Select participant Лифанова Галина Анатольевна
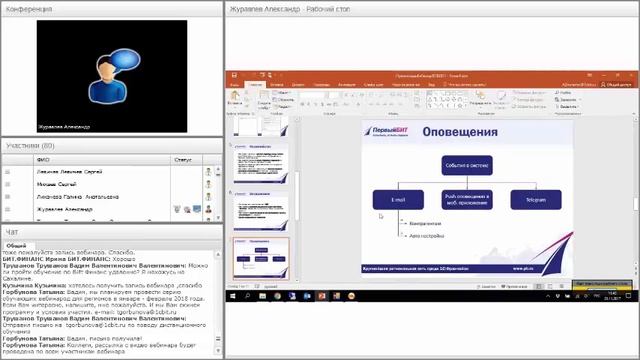 pyautogui.click(x=78, y=197)
